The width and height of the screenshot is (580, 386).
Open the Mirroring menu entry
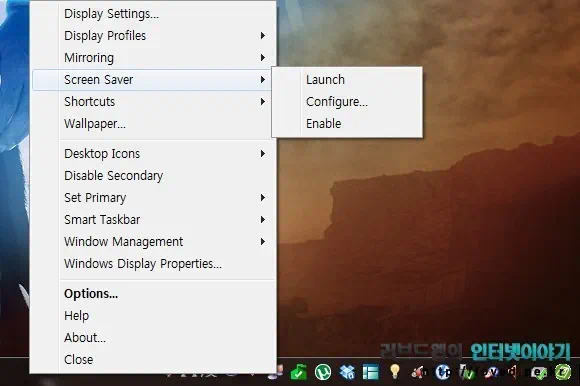click(x=153, y=58)
